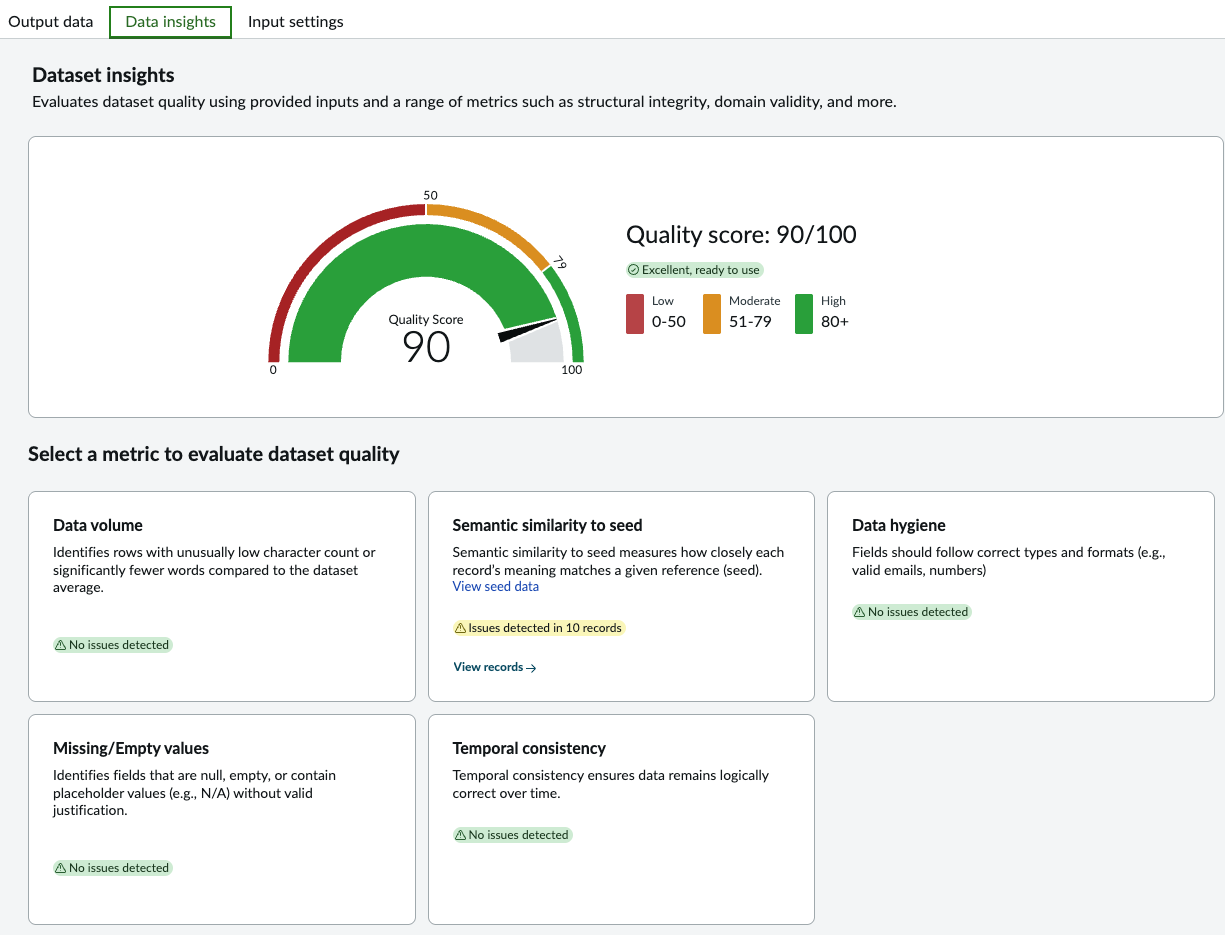Select the Semantic similarity to seed card

pyautogui.click(x=621, y=596)
